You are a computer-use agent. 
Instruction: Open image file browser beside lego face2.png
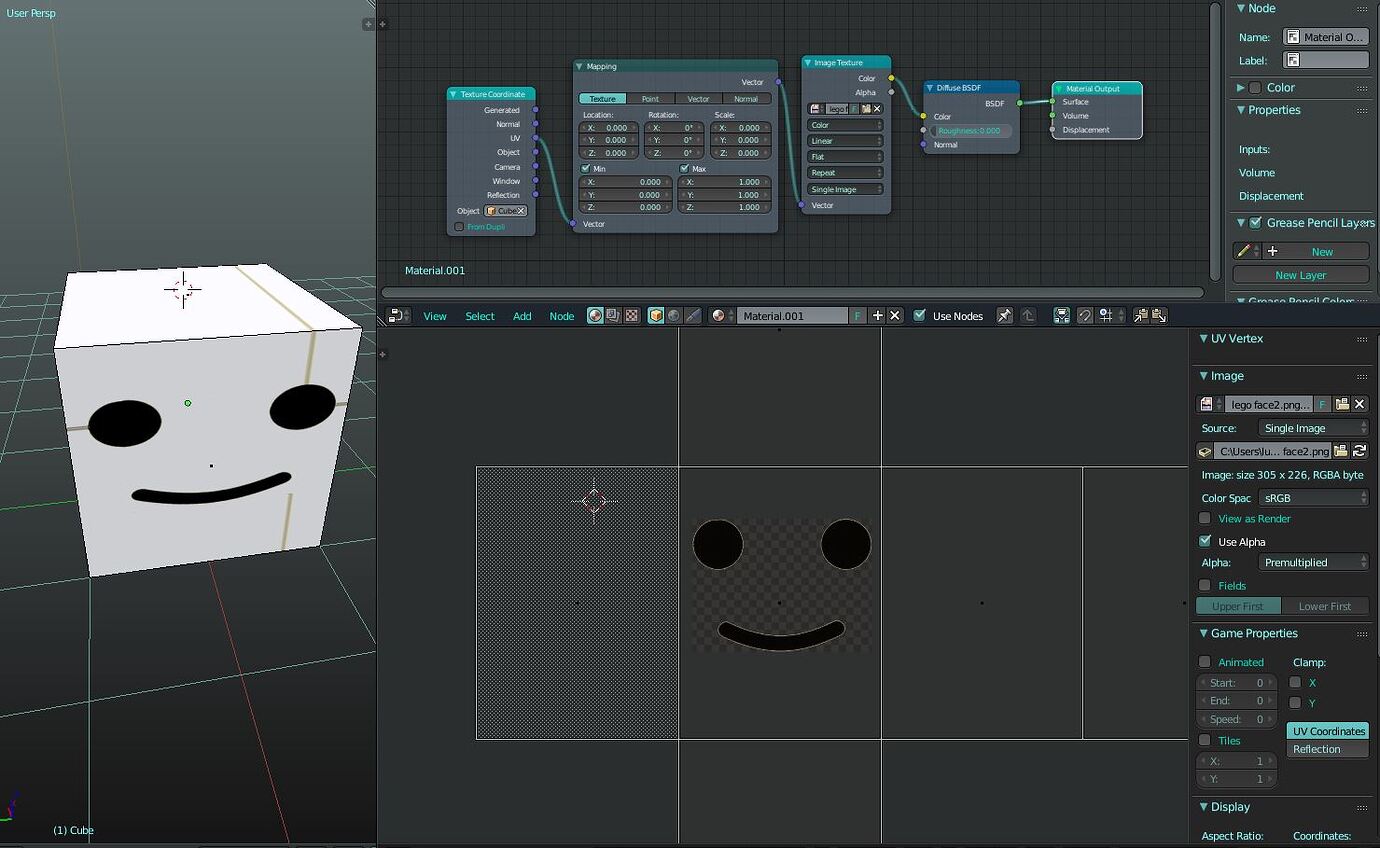click(1342, 404)
